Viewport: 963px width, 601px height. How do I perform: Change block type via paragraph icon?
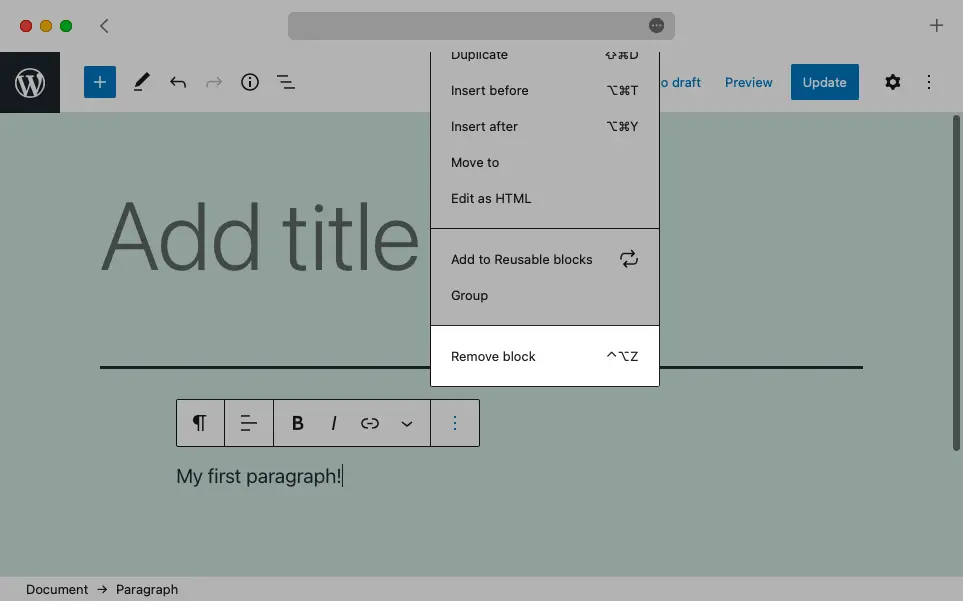200,423
